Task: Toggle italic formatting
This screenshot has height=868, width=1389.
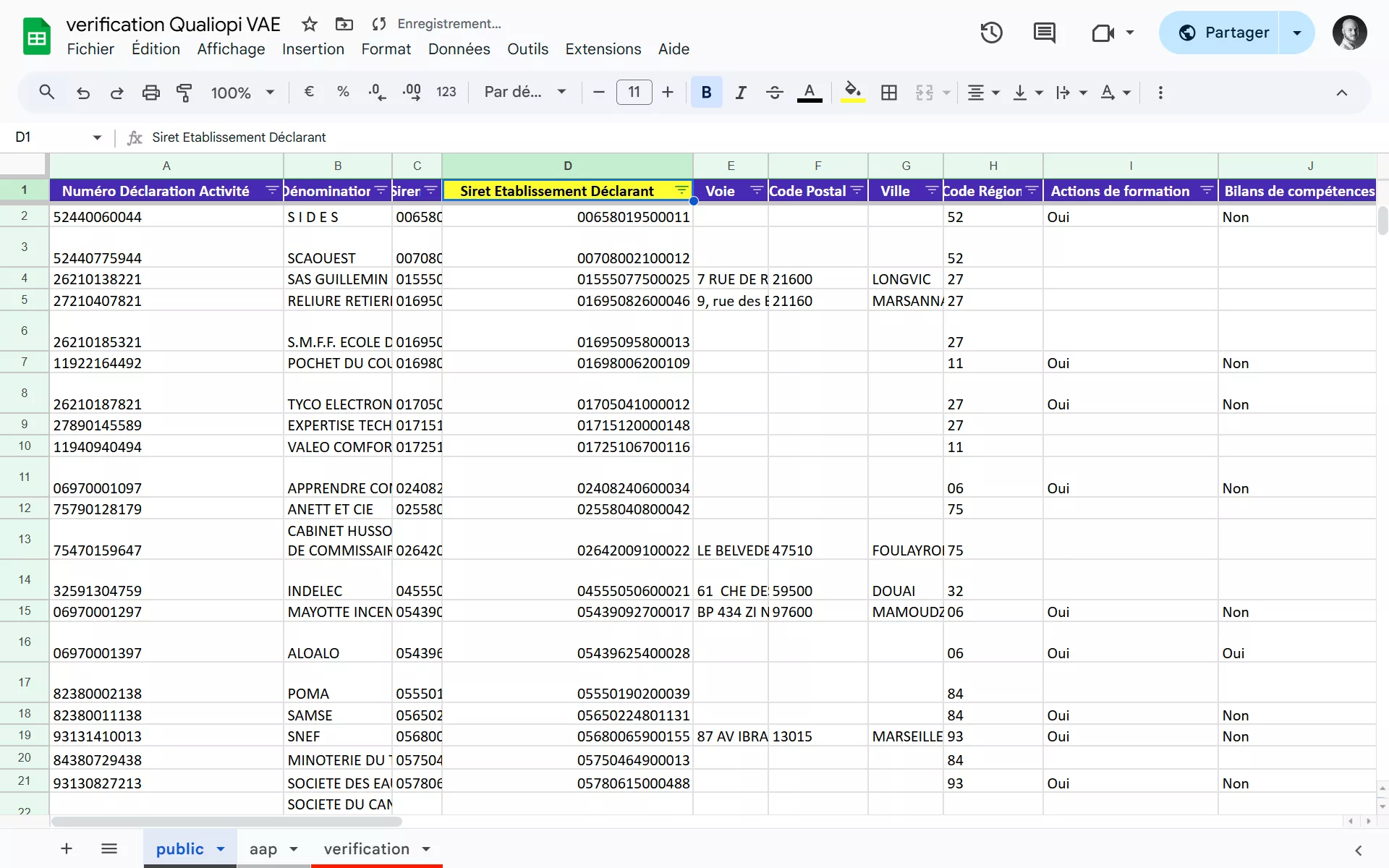Action: pos(740,93)
